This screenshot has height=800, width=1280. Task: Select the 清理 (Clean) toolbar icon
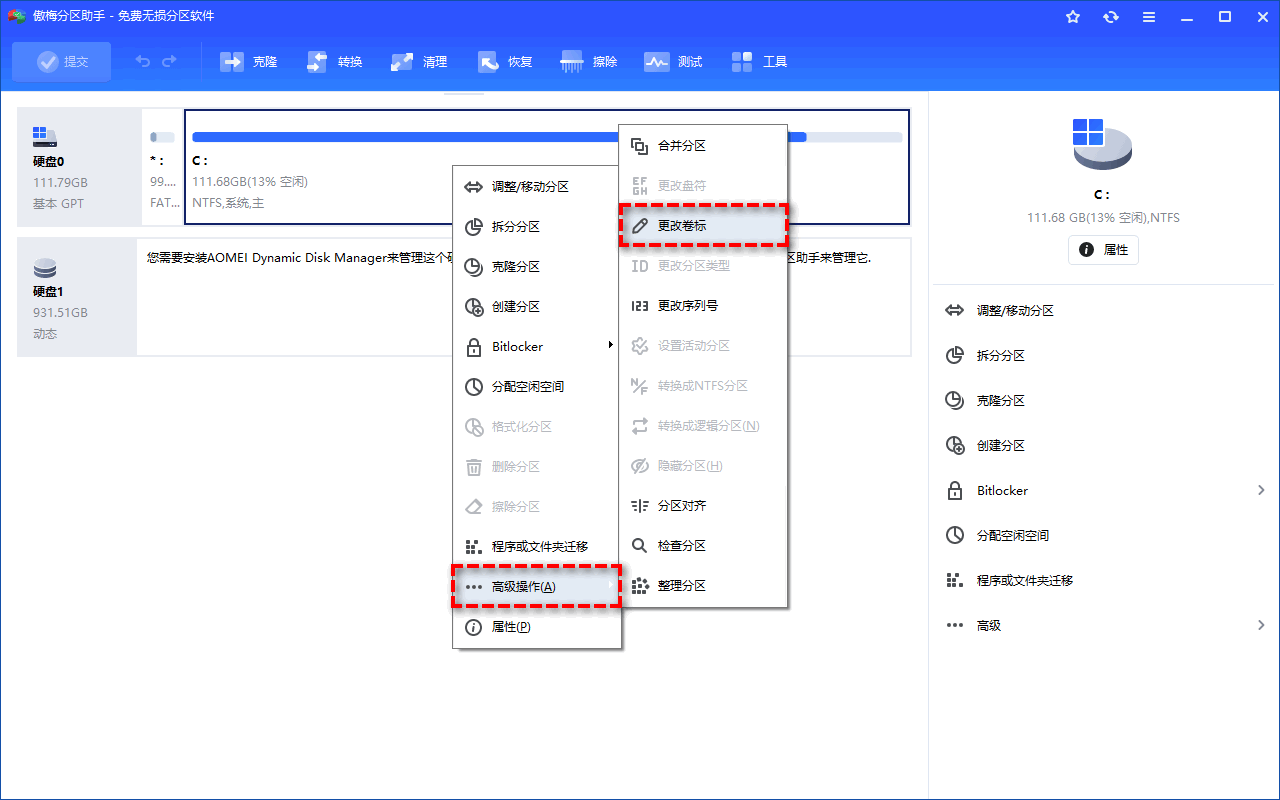[x=420, y=62]
